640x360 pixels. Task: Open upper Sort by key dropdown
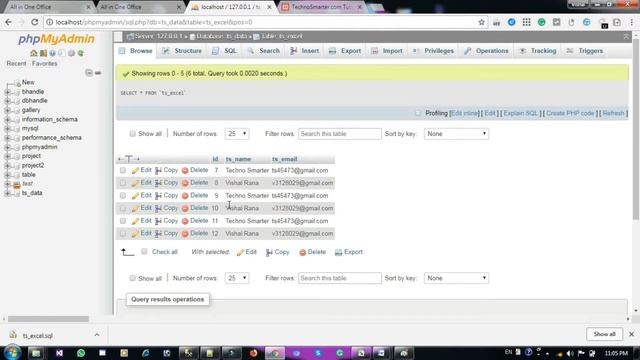point(456,133)
